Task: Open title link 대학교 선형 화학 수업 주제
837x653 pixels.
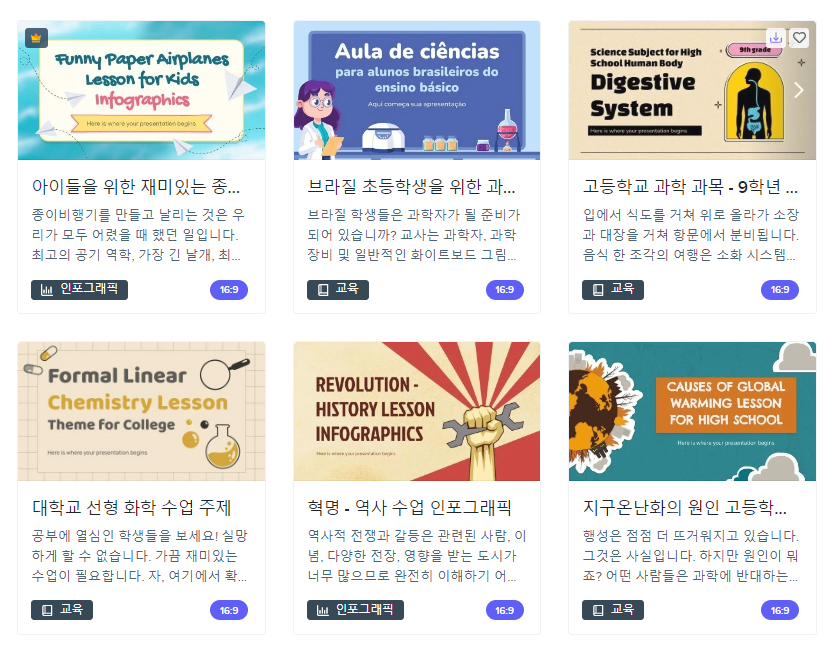Action: (x=131, y=507)
